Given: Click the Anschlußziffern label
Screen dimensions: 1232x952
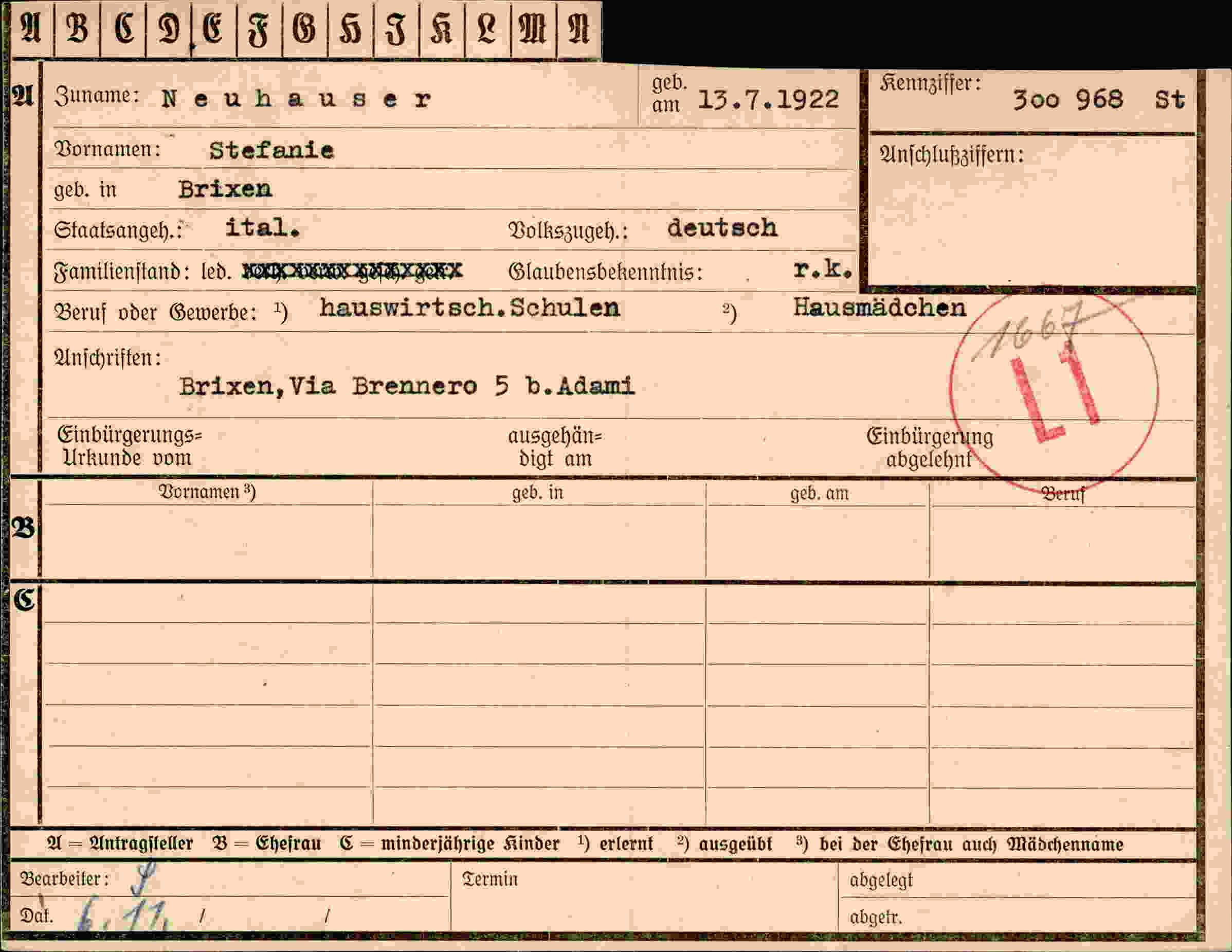Looking at the screenshot, I should 952,155.
